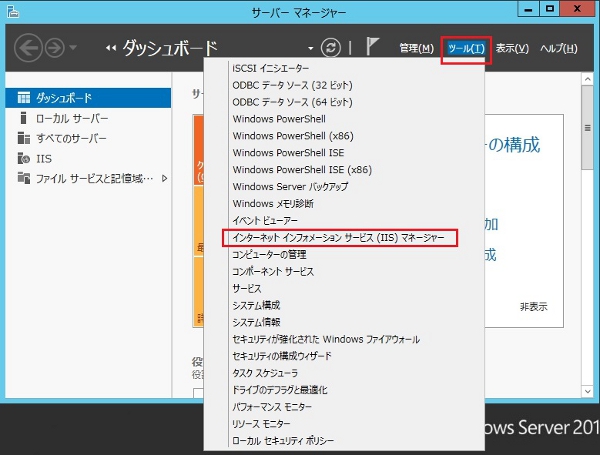Click the vertical scrollbar thumb
This screenshot has width=600, height=455.
(587, 127)
